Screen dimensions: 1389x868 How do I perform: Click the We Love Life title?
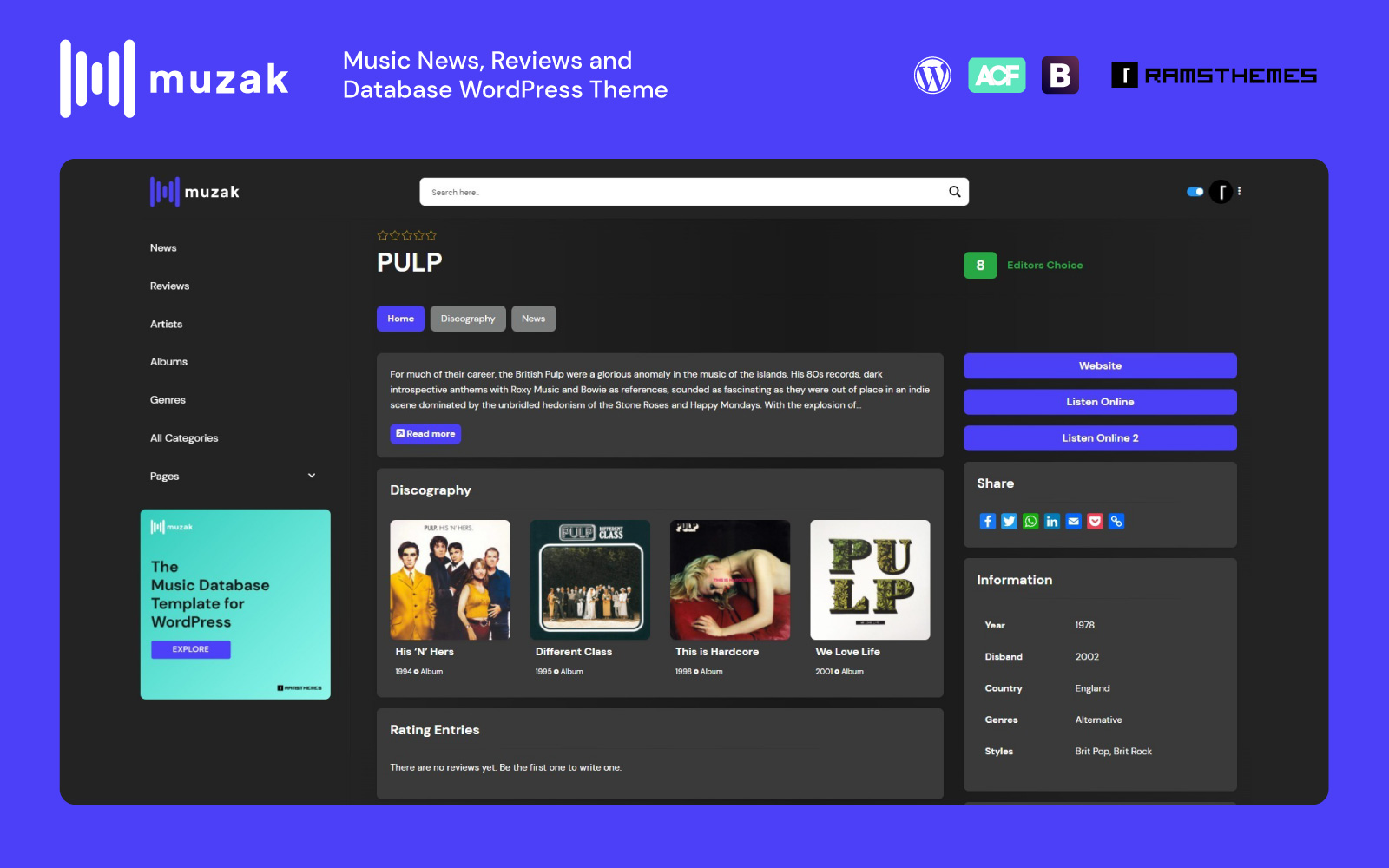(x=847, y=652)
